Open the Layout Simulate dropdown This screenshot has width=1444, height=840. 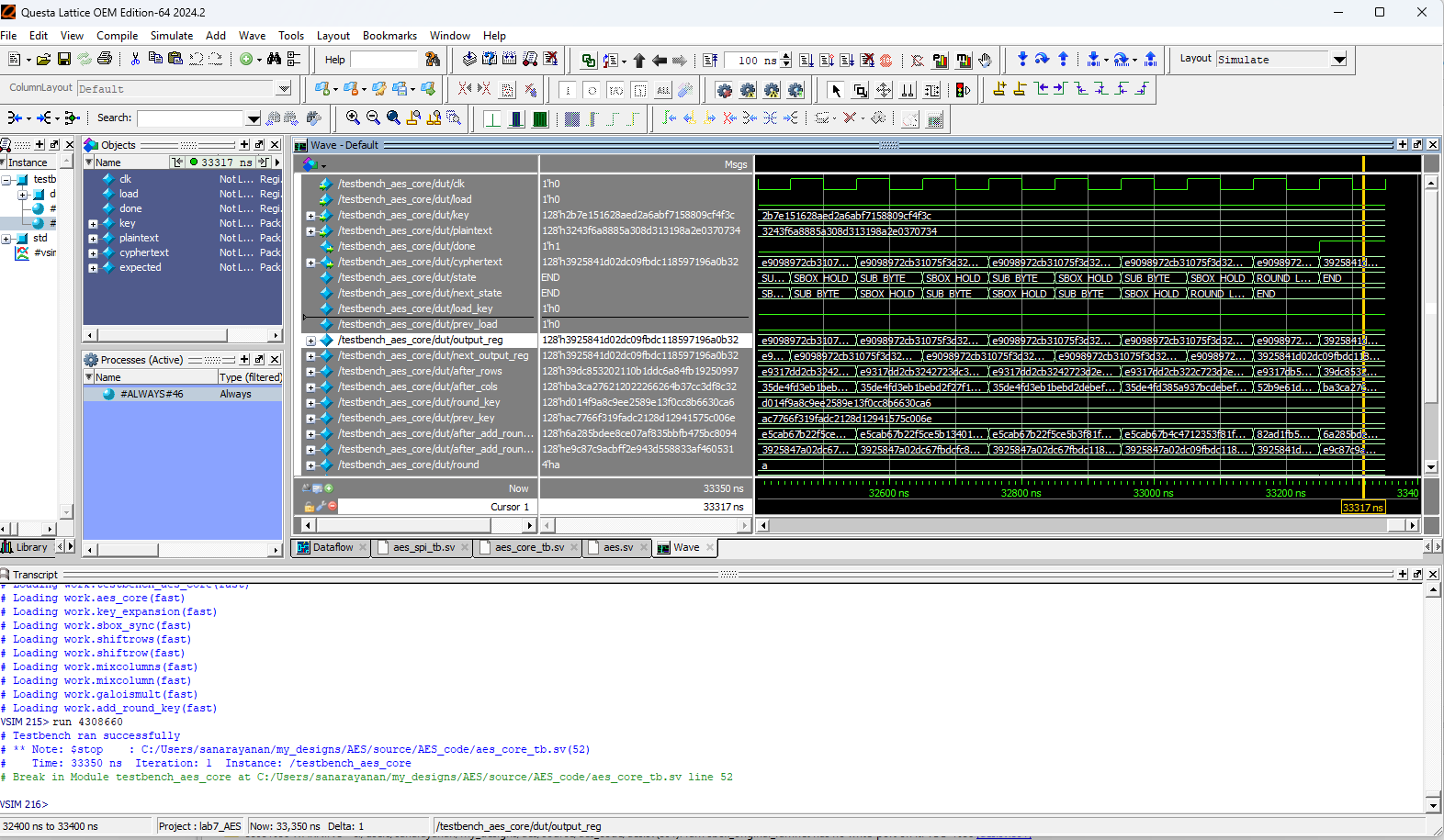pyautogui.click(x=1339, y=60)
